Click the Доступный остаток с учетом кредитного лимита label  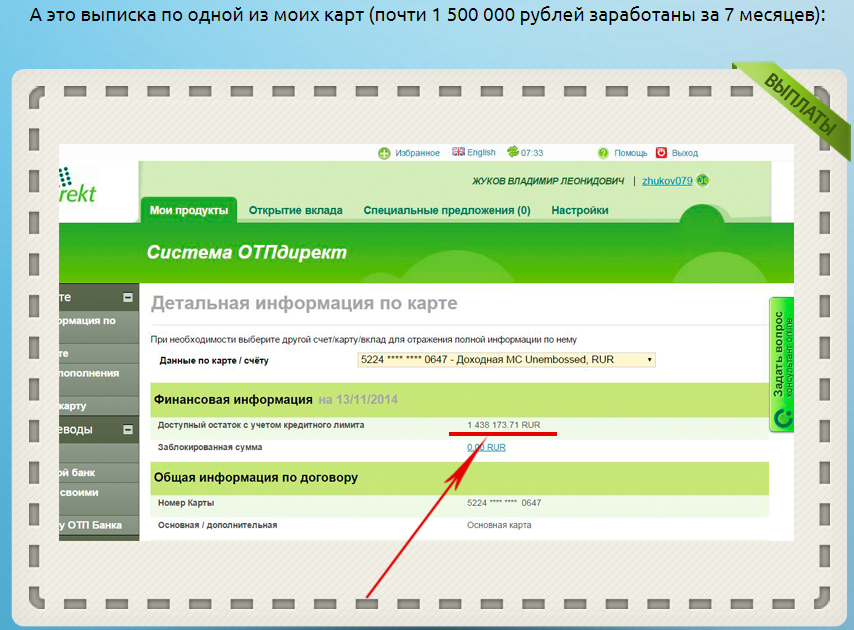(261, 425)
